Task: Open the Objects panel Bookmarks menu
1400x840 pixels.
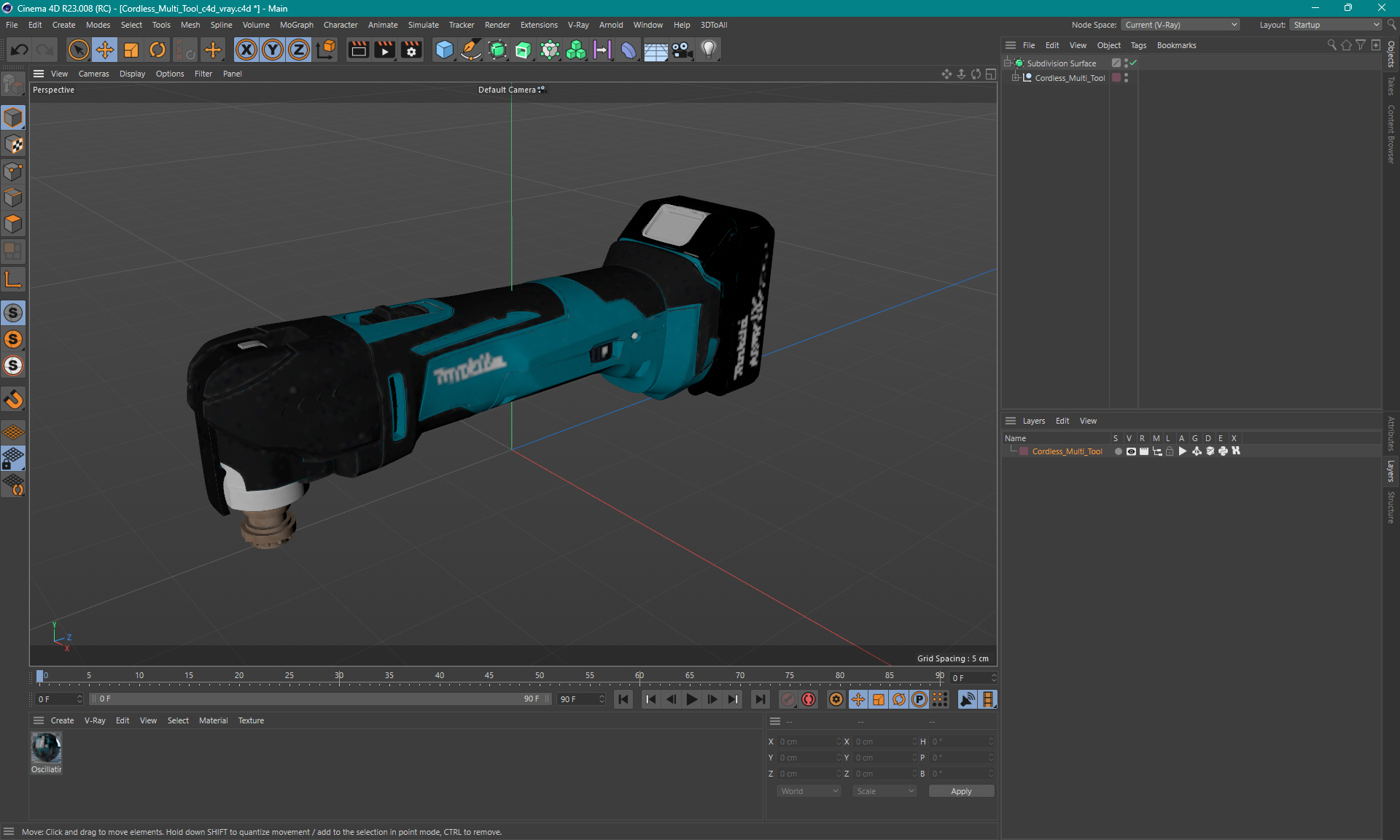Action: tap(1176, 45)
